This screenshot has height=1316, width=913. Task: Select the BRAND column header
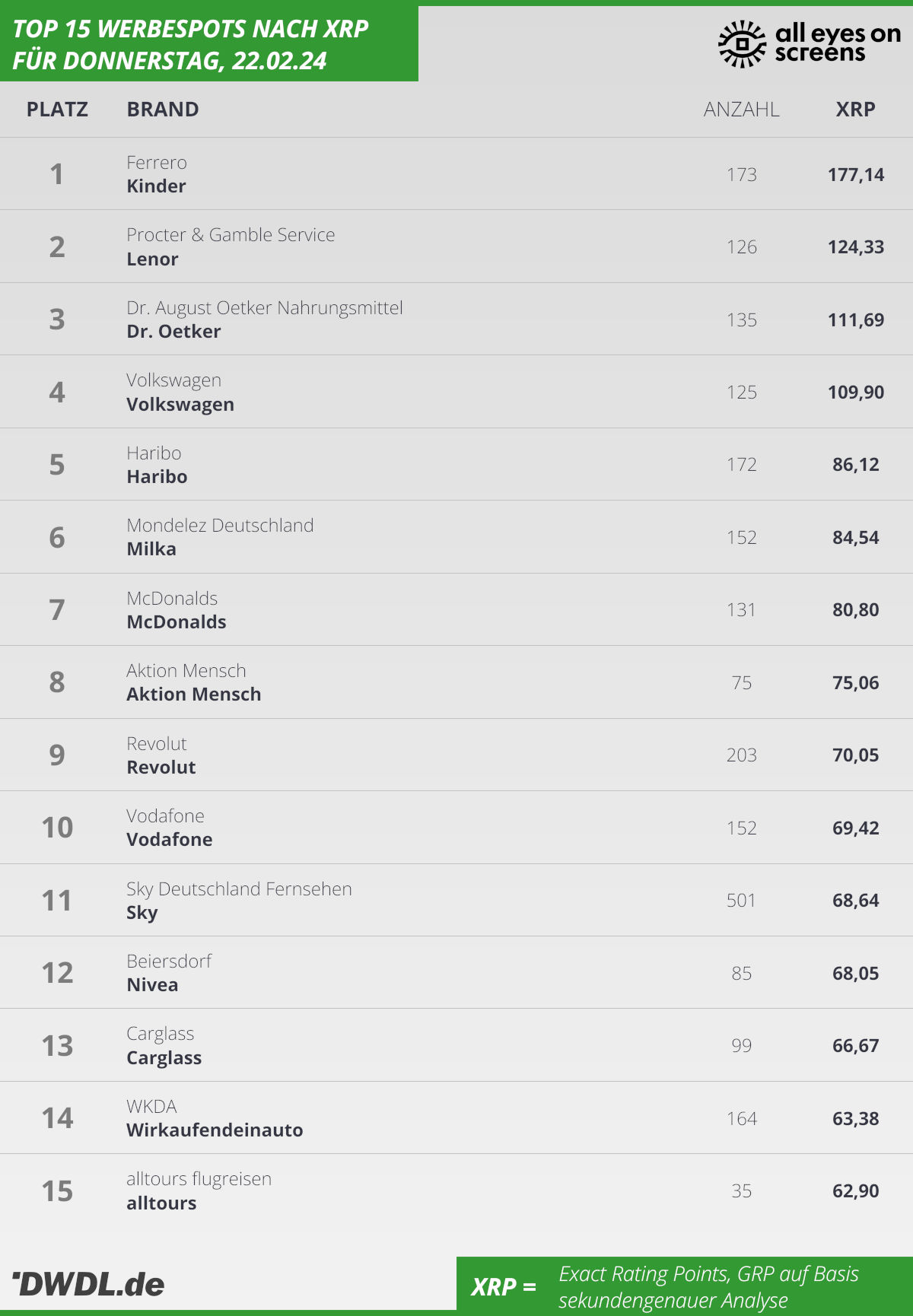[163, 110]
